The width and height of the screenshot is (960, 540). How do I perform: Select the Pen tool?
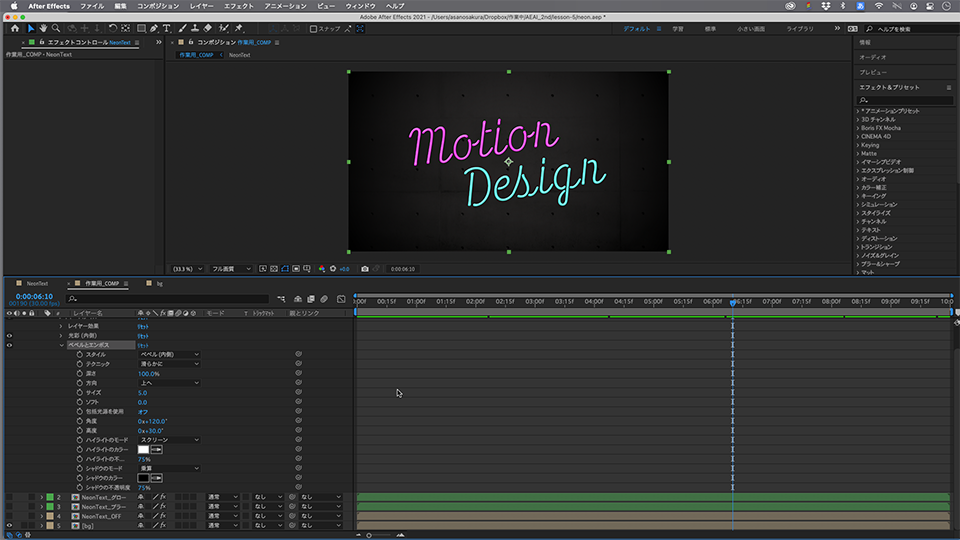tap(154, 28)
